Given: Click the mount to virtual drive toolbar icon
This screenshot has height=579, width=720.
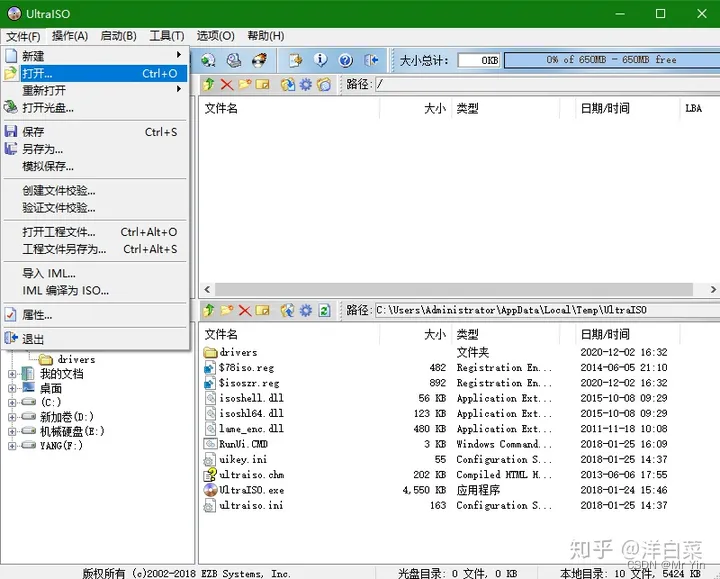Looking at the screenshot, I should 208,60.
